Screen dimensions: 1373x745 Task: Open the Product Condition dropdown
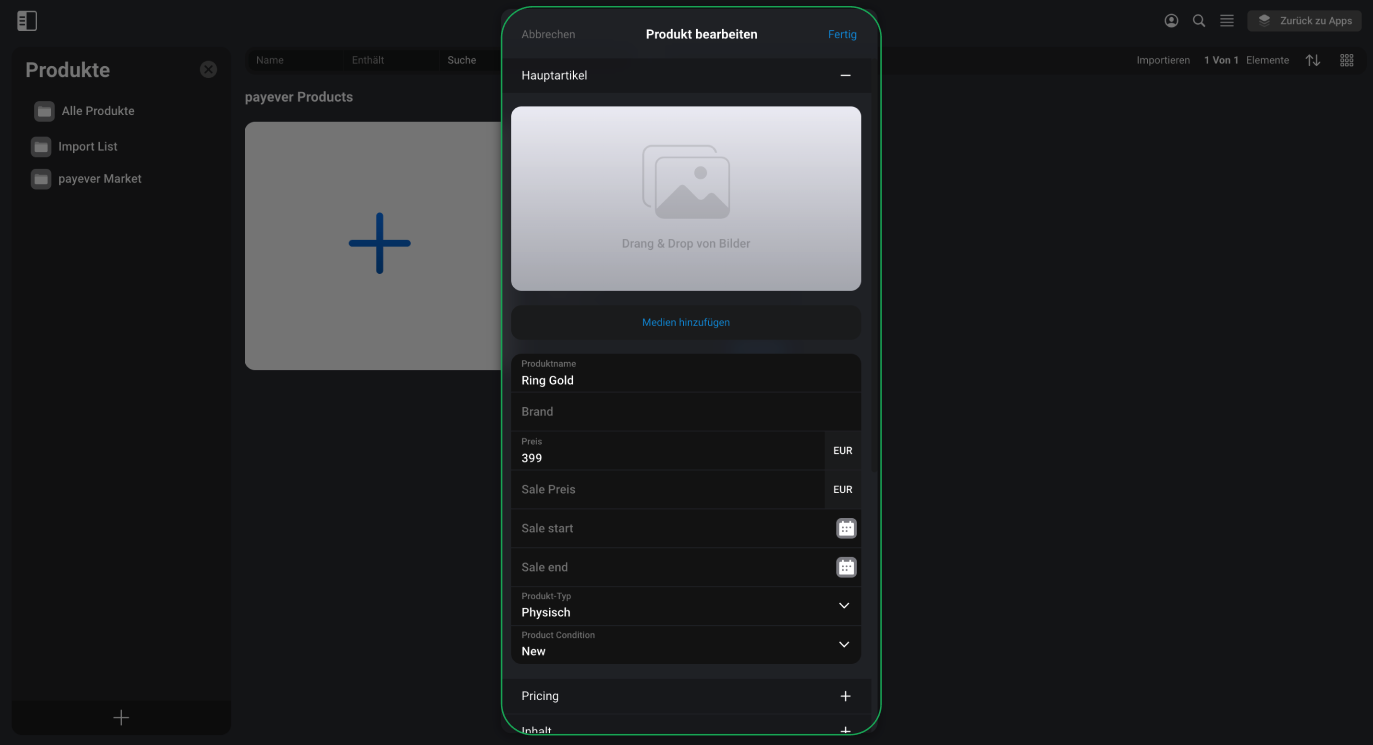686,645
